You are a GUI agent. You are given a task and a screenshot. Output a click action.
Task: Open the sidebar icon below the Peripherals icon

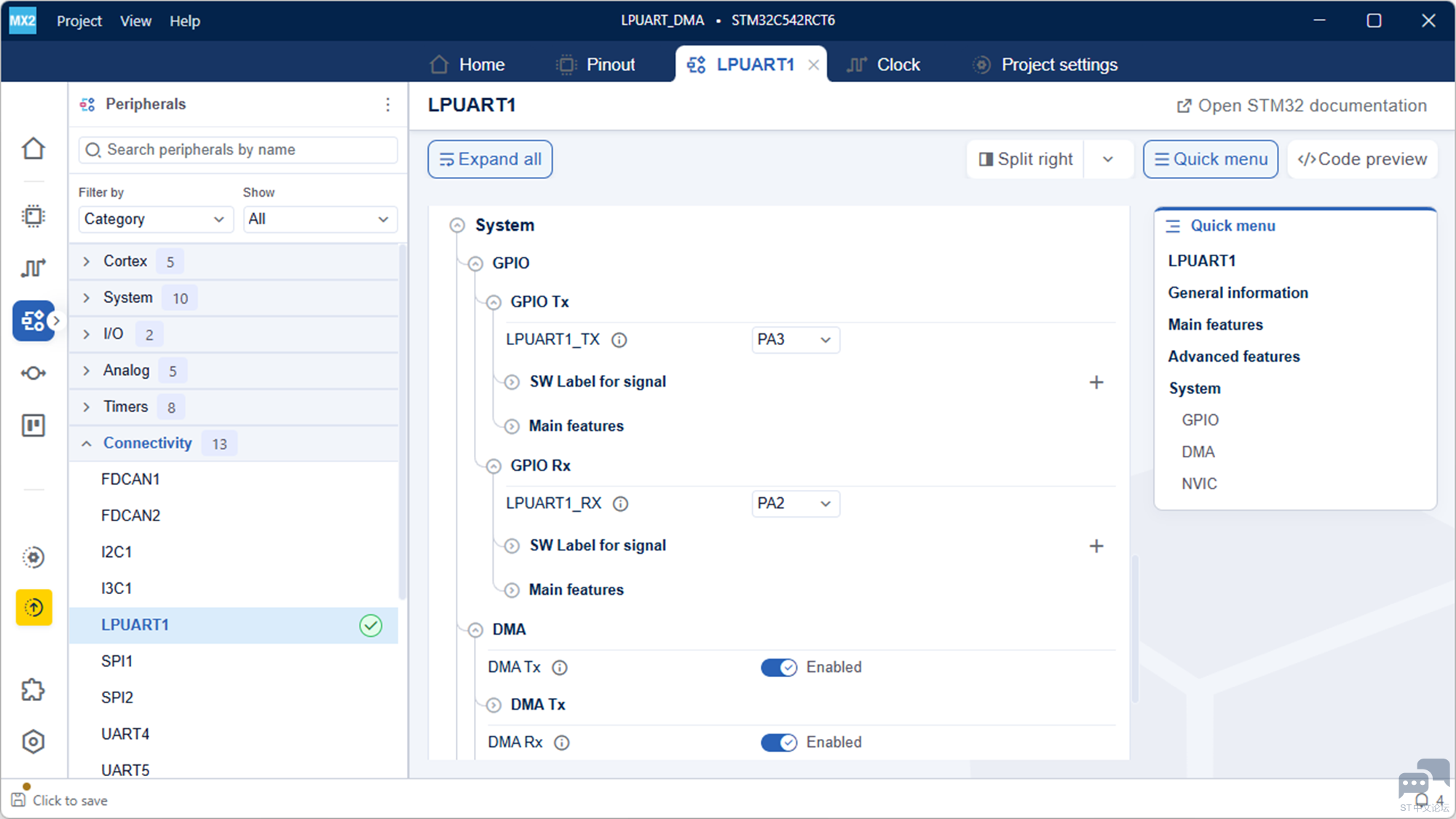click(33, 373)
